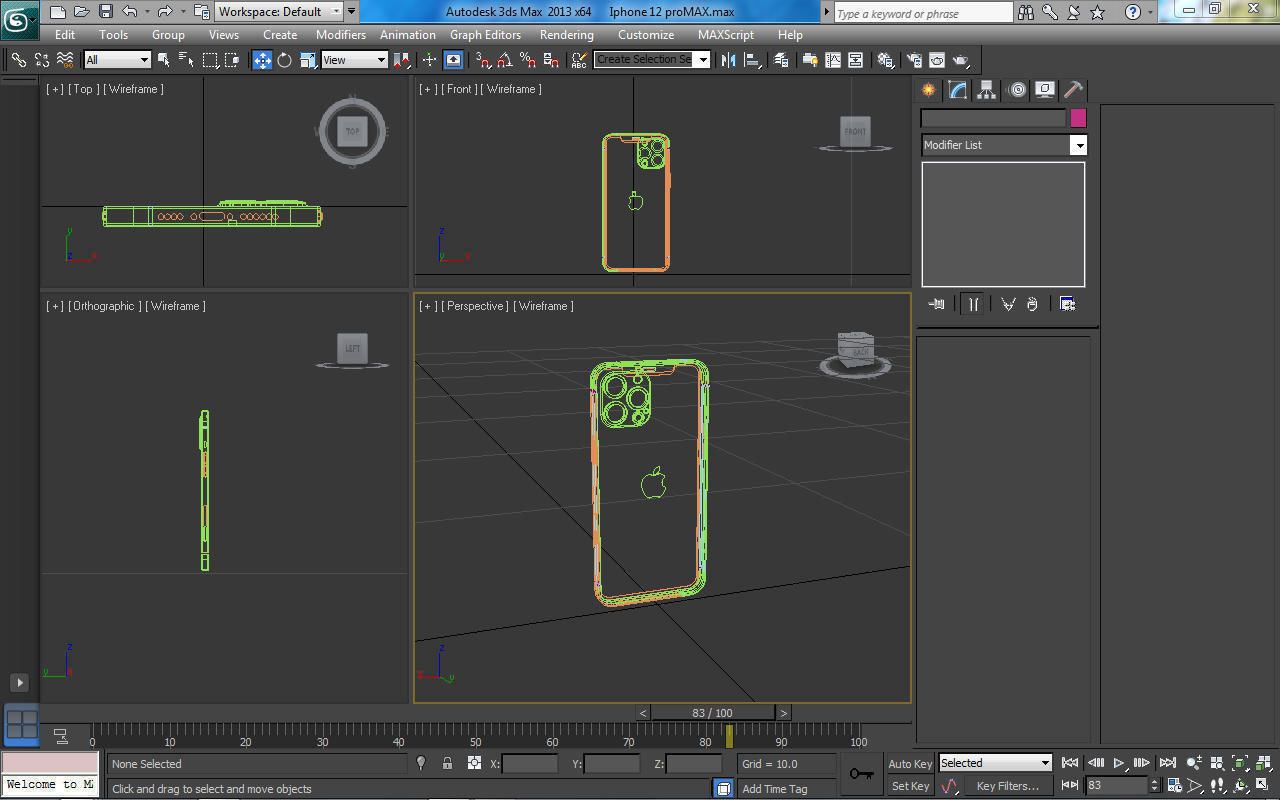Click the search keyword input field
Image resolution: width=1280 pixels, height=800 pixels.
(x=924, y=13)
